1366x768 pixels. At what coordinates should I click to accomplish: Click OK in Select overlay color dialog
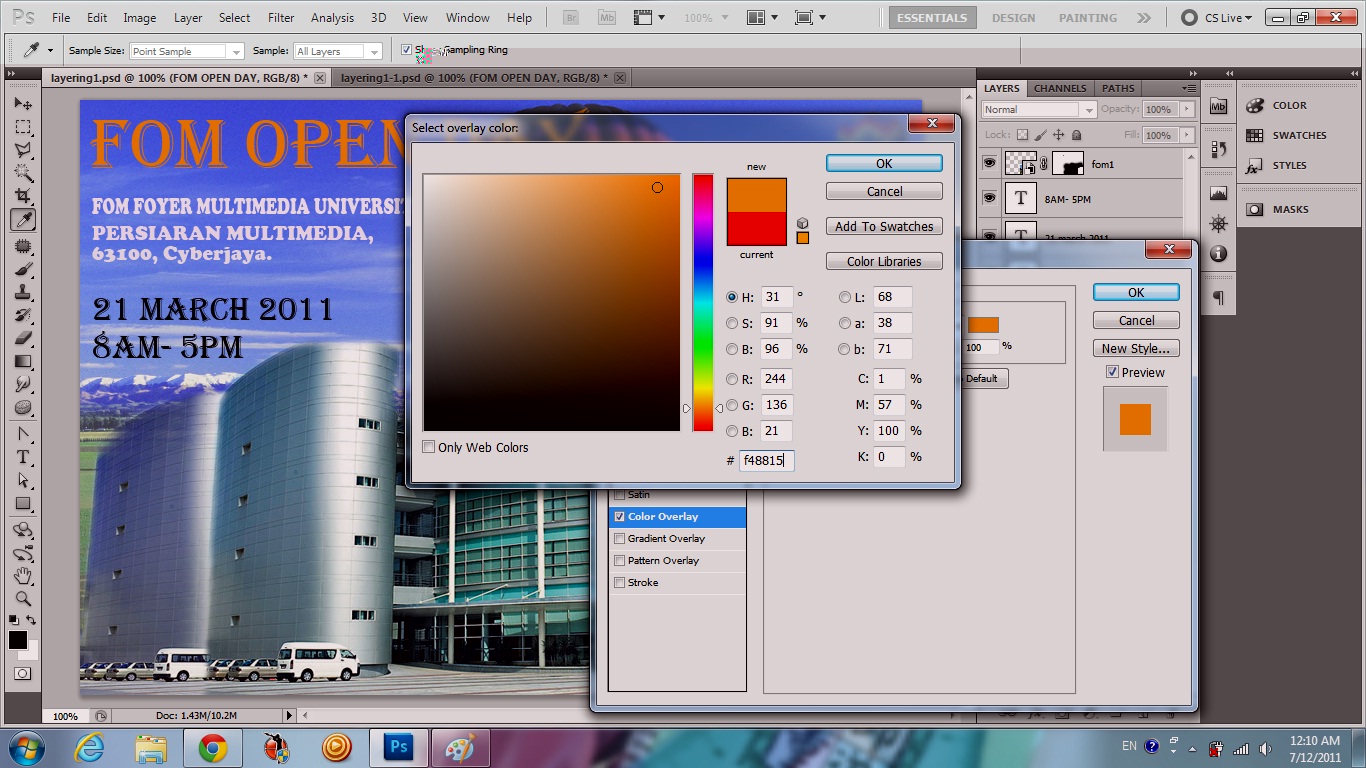pos(884,163)
